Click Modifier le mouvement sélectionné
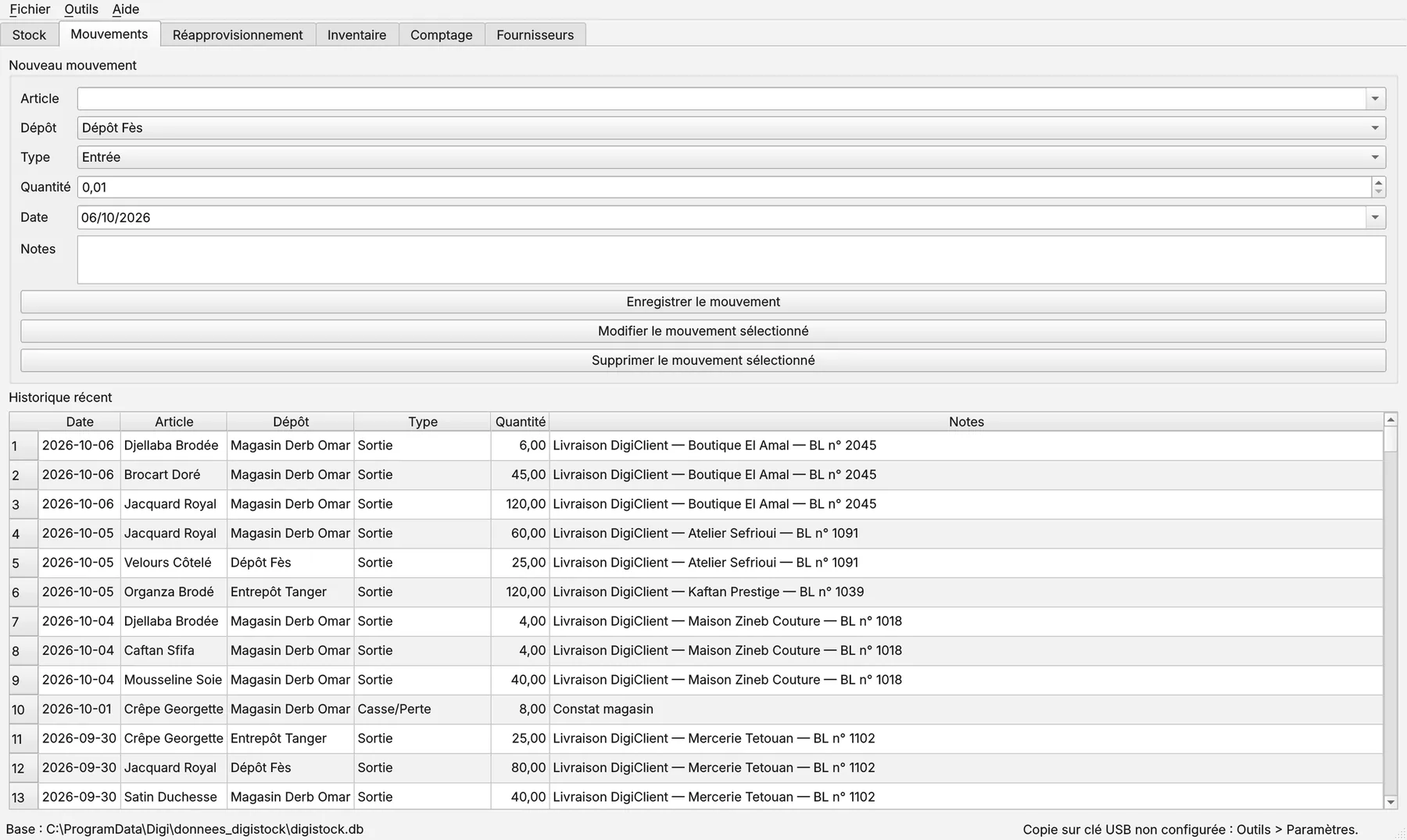The height and width of the screenshot is (840, 1407). click(703, 331)
